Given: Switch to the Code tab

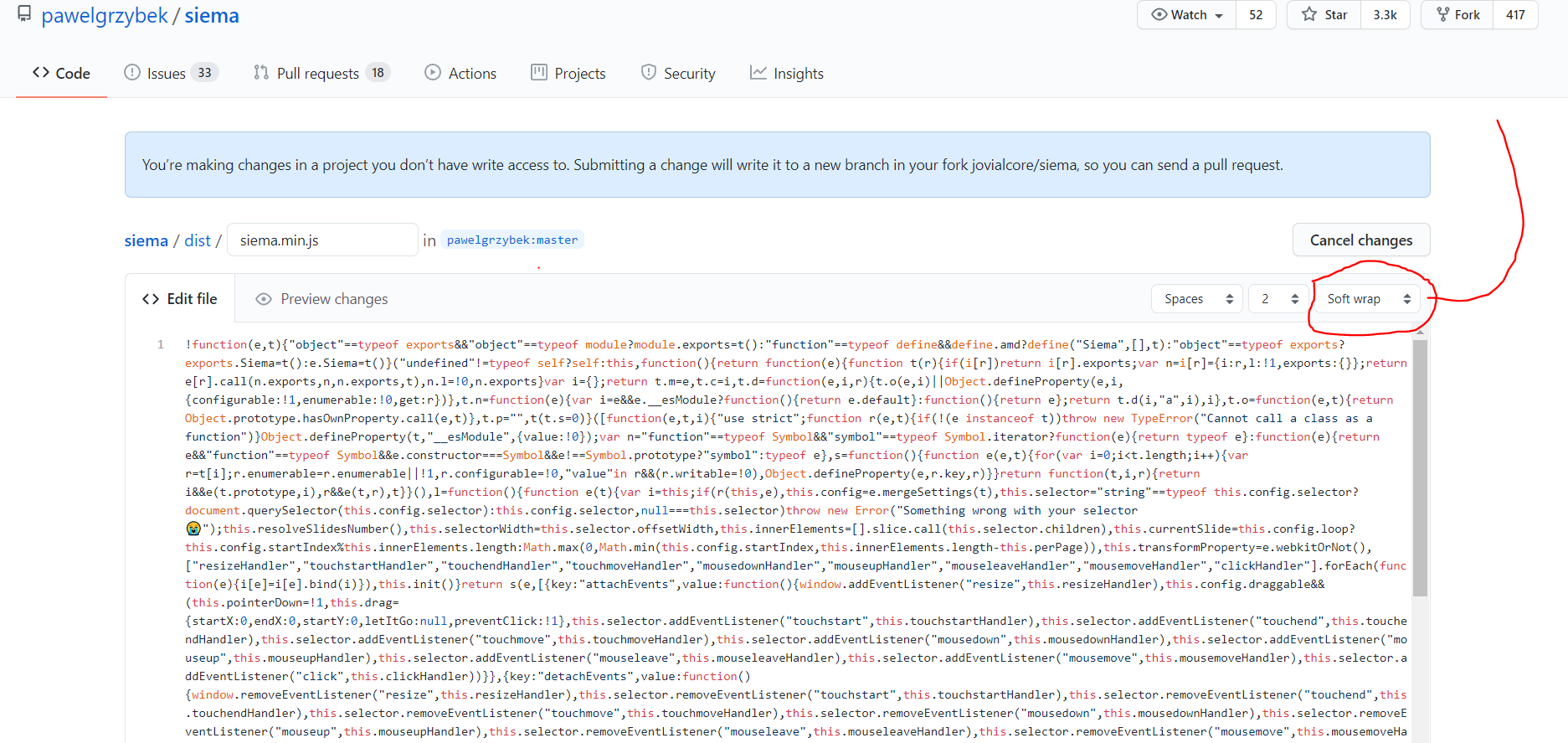Looking at the screenshot, I should 61,74.
